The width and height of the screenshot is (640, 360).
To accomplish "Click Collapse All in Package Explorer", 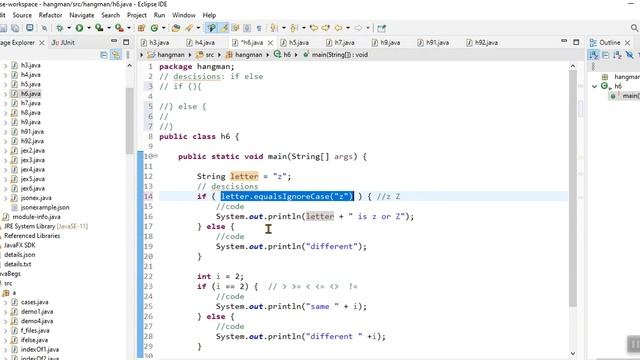I will [x=104, y=55].
